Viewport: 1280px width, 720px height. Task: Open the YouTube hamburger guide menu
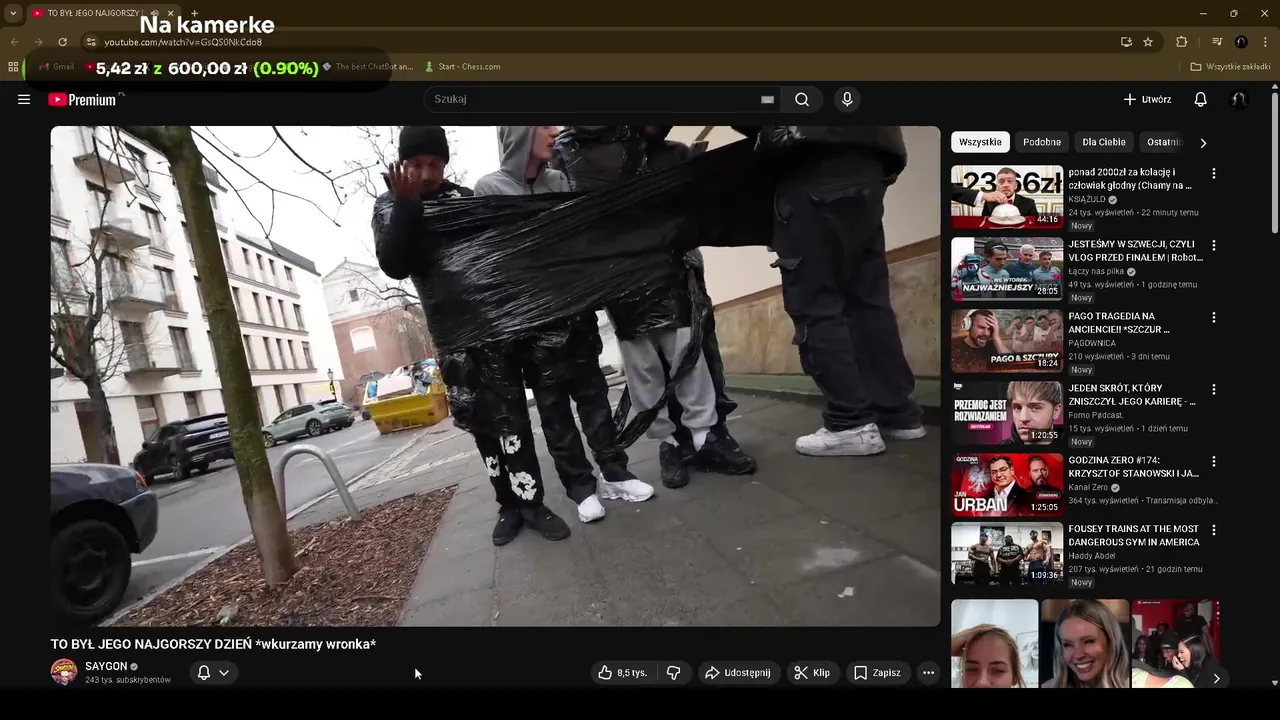(24, 99)
